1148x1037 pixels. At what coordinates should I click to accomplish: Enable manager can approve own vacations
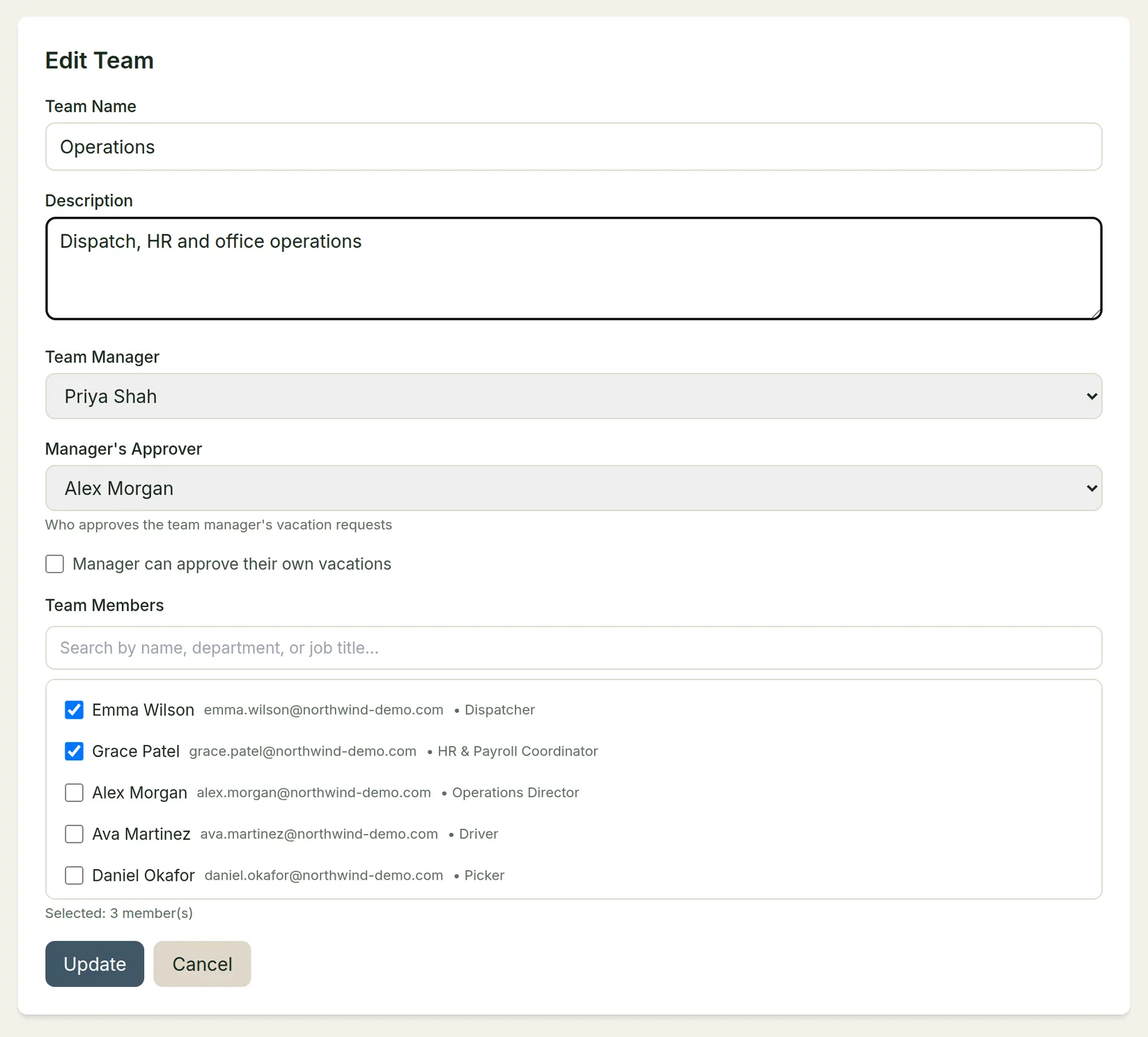tap(54, 564)
